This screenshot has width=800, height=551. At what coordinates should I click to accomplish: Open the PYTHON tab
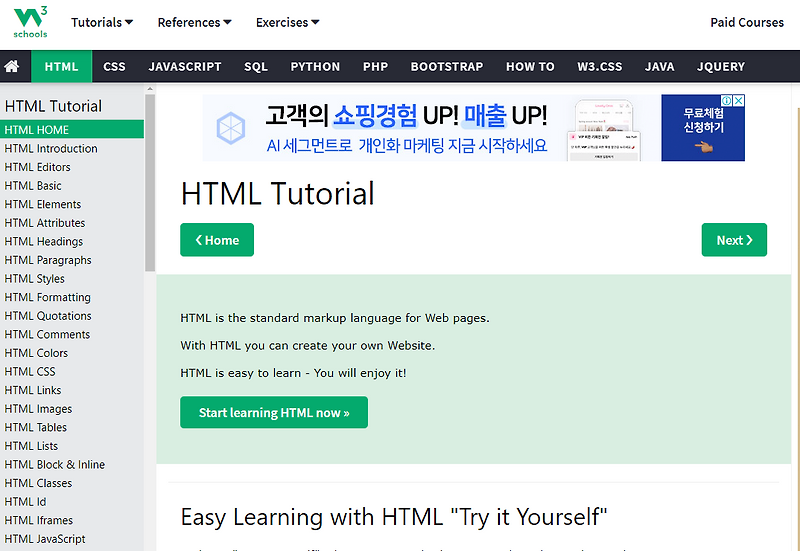click(315, 66)
